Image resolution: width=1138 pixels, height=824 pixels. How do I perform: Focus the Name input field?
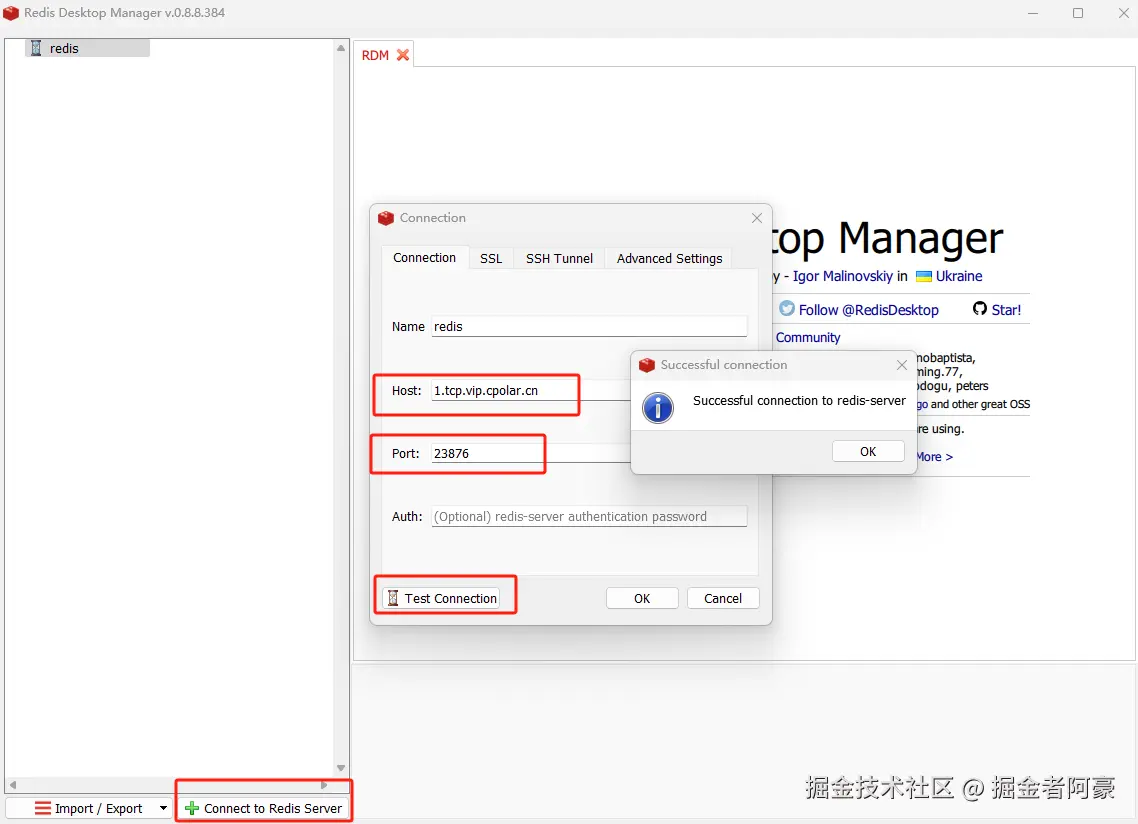(x=589, y=327)
